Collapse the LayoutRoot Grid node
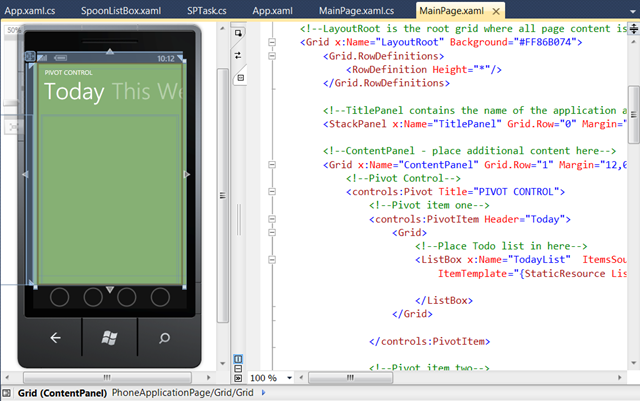 point(272,42)
